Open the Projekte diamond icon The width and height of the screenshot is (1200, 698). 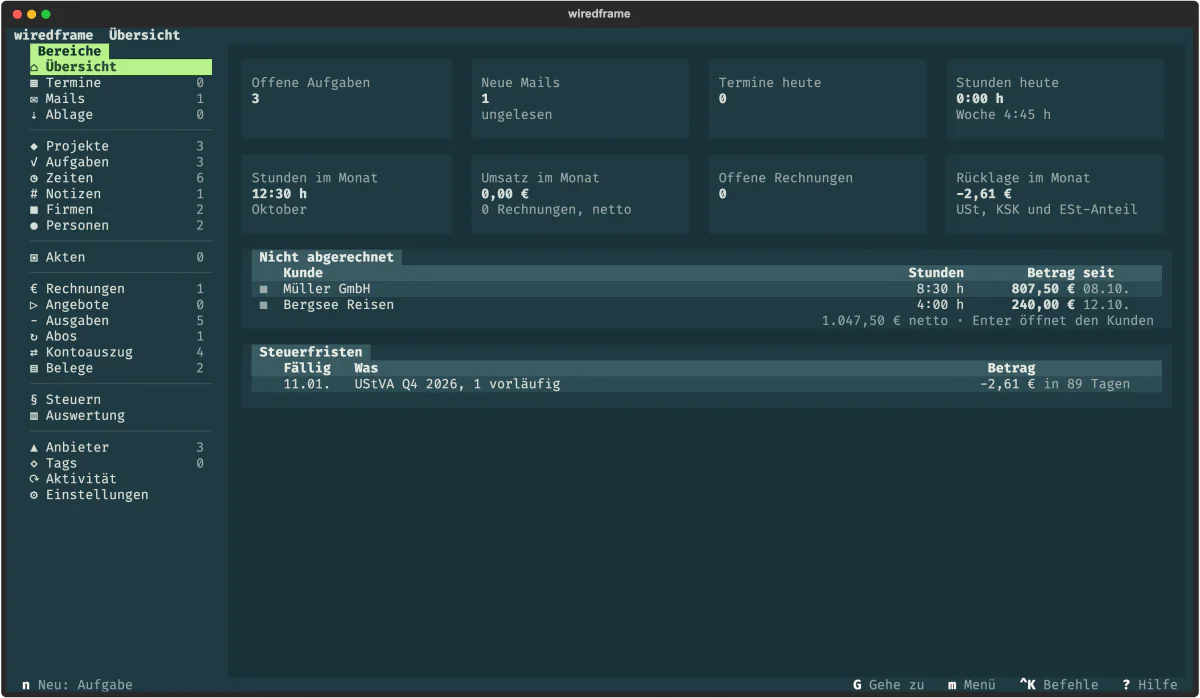point(34,146)
